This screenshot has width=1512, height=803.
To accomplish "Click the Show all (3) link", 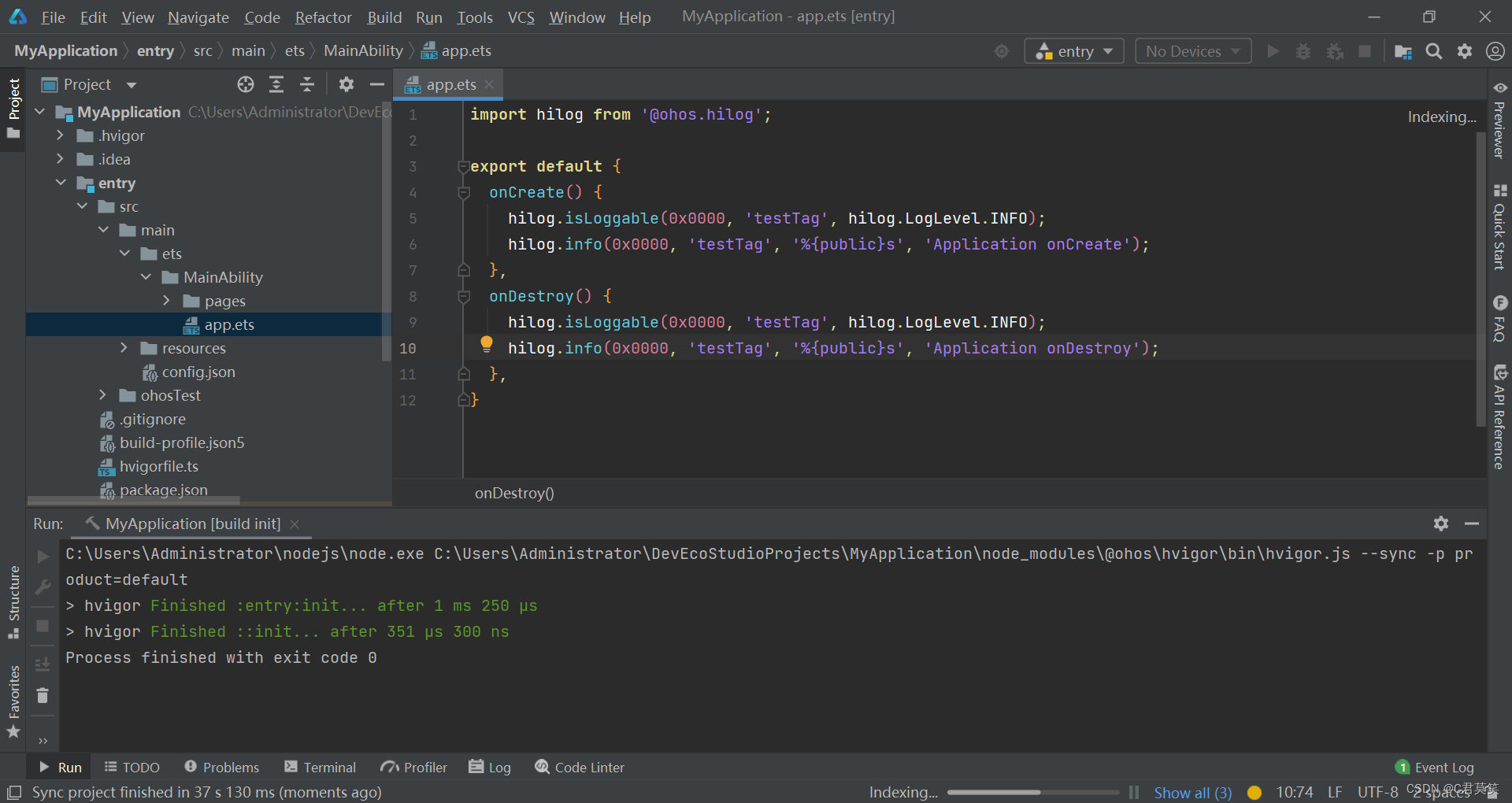I will 1192,793.
